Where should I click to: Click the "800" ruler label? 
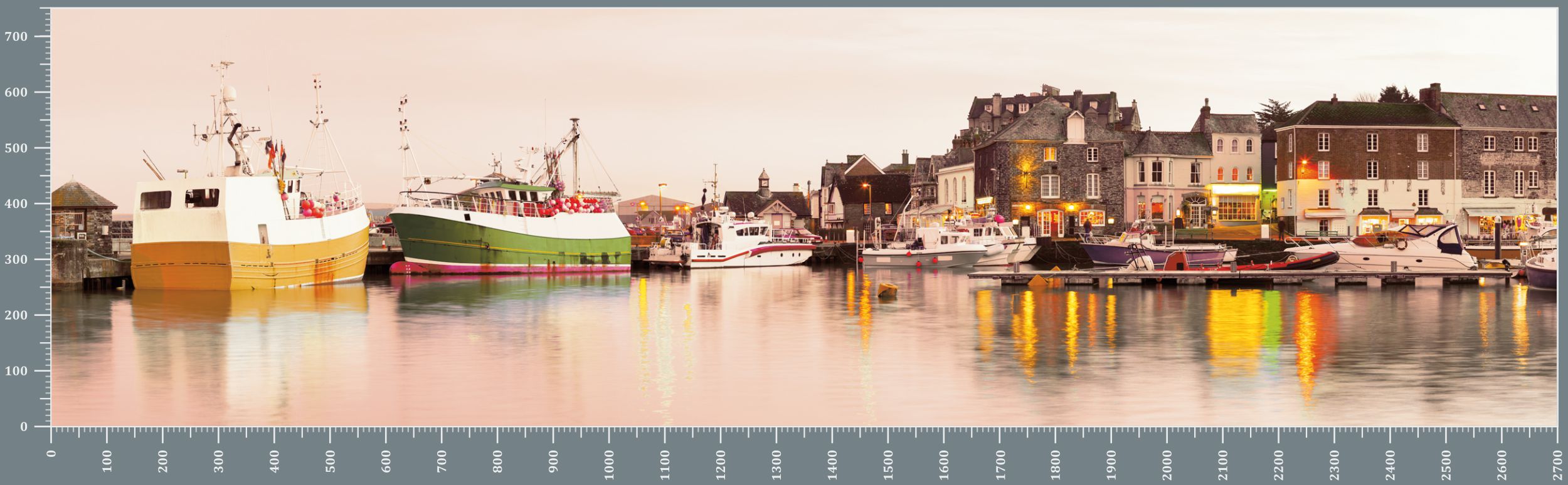[x=497, y=461]
